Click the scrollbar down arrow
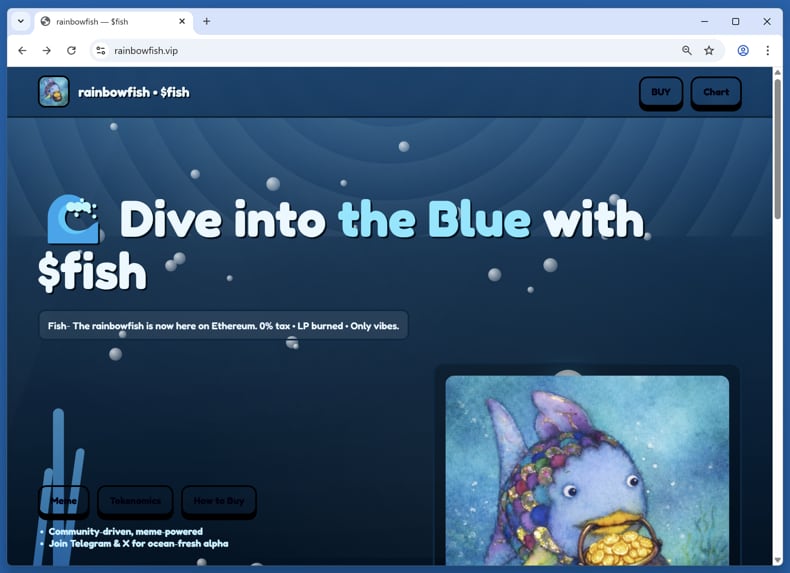 pos(777,560)
